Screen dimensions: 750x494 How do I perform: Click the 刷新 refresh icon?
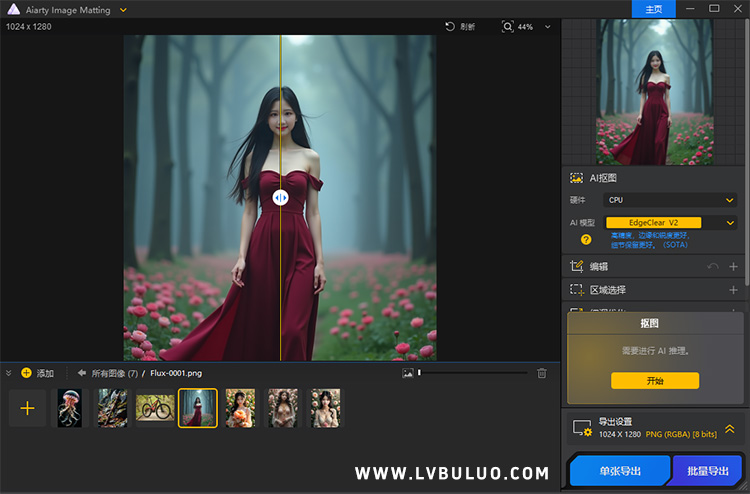tap(450, 26)
